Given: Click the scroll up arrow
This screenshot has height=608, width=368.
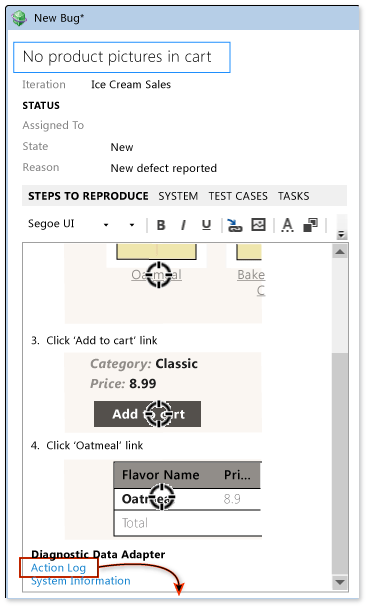Looking at the screenshot, I should click(340, 252).
